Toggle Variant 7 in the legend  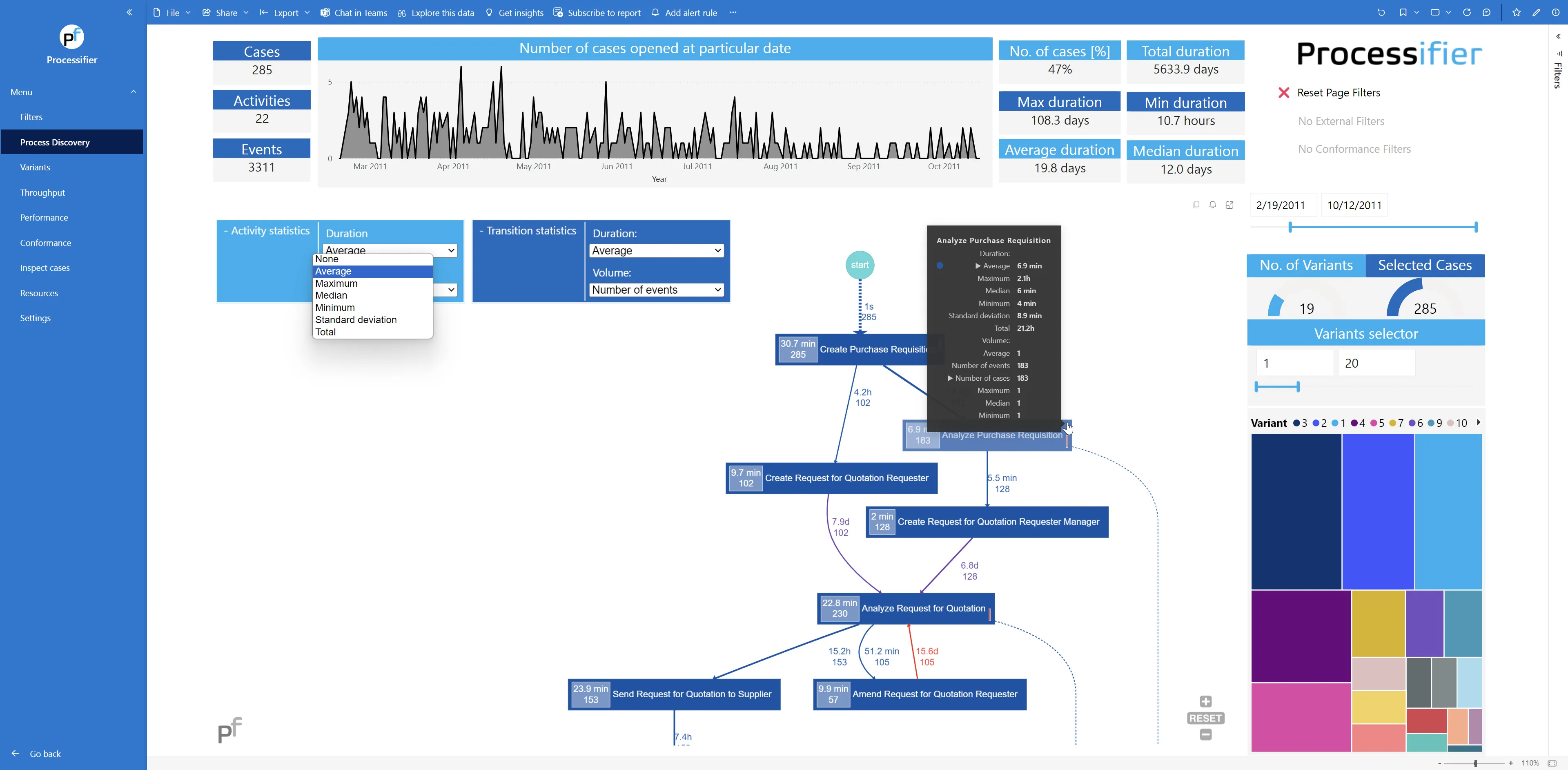(1396, 423)
